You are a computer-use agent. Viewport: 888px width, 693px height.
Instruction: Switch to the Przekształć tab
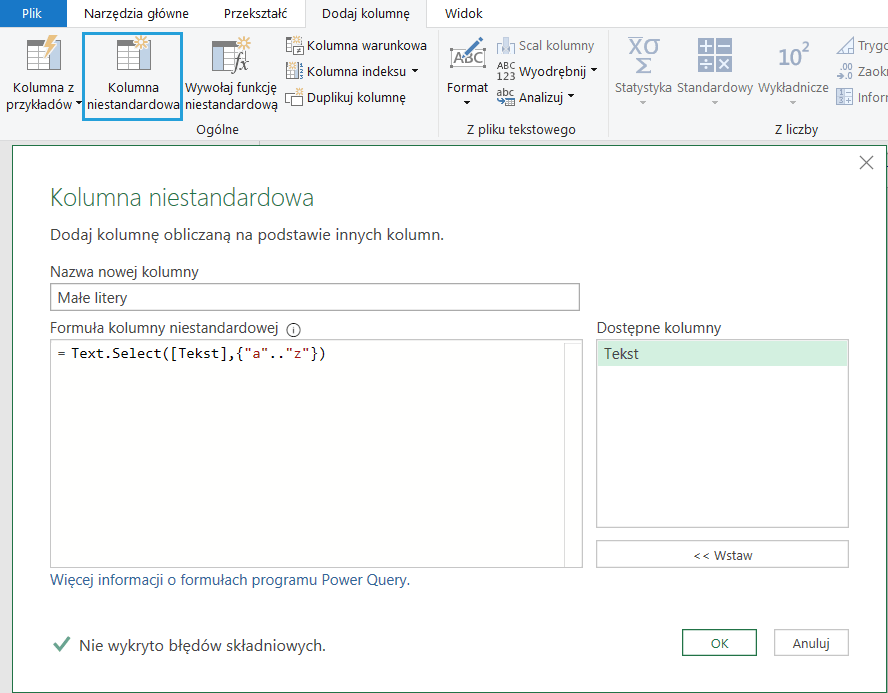coord(255,14)
